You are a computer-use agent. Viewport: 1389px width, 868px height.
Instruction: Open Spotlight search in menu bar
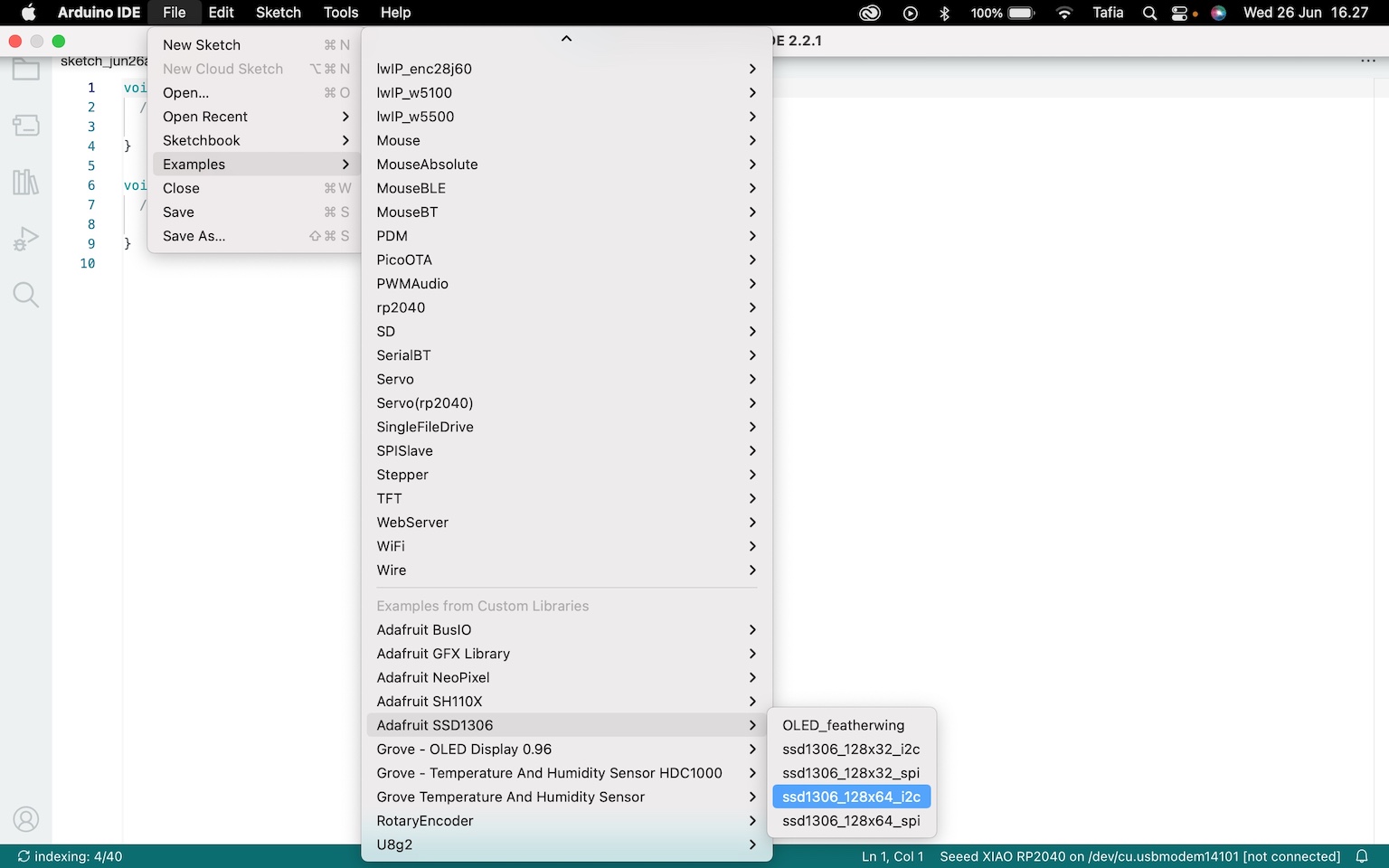[x=1149, y=13]
